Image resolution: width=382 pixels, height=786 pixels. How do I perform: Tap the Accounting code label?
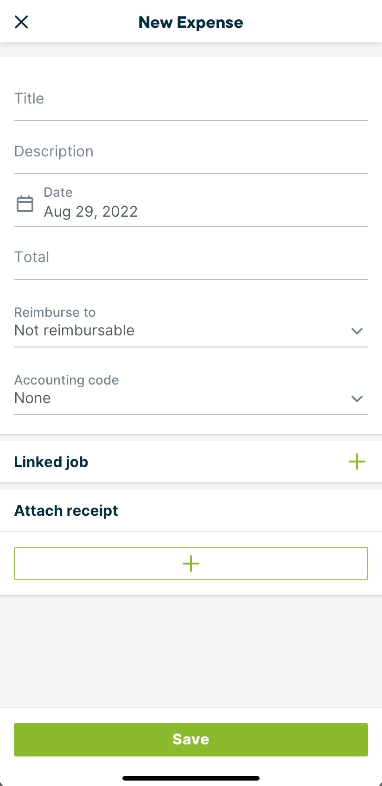pos(66,380)
